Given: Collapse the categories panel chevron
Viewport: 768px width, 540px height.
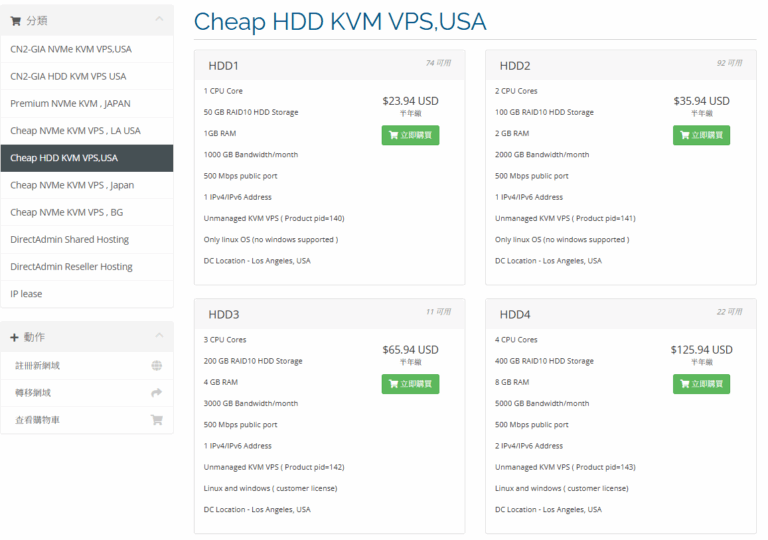Looking at the screenshot, I should click(x=159, y=19).
